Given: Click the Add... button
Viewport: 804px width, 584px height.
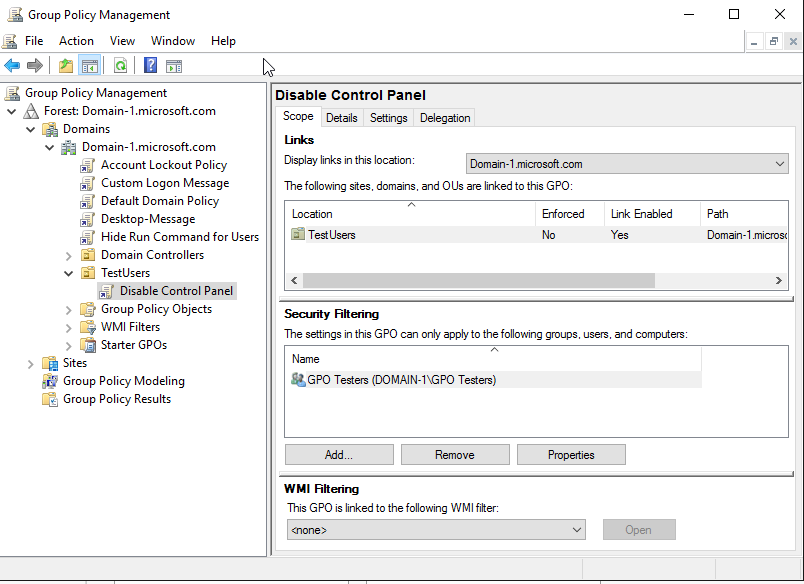Looking at the screenshot, I should tap(339, 455).
